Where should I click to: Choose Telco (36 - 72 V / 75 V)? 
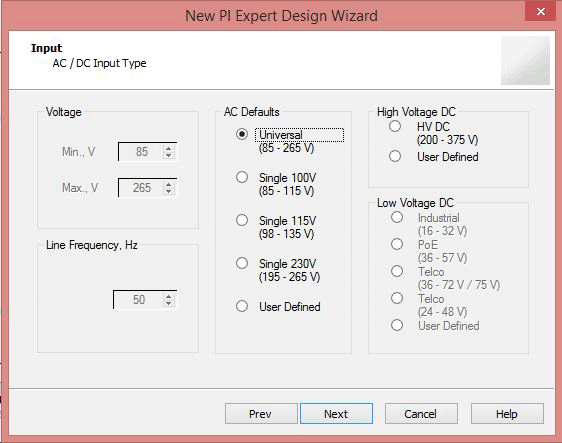[397, 271]
